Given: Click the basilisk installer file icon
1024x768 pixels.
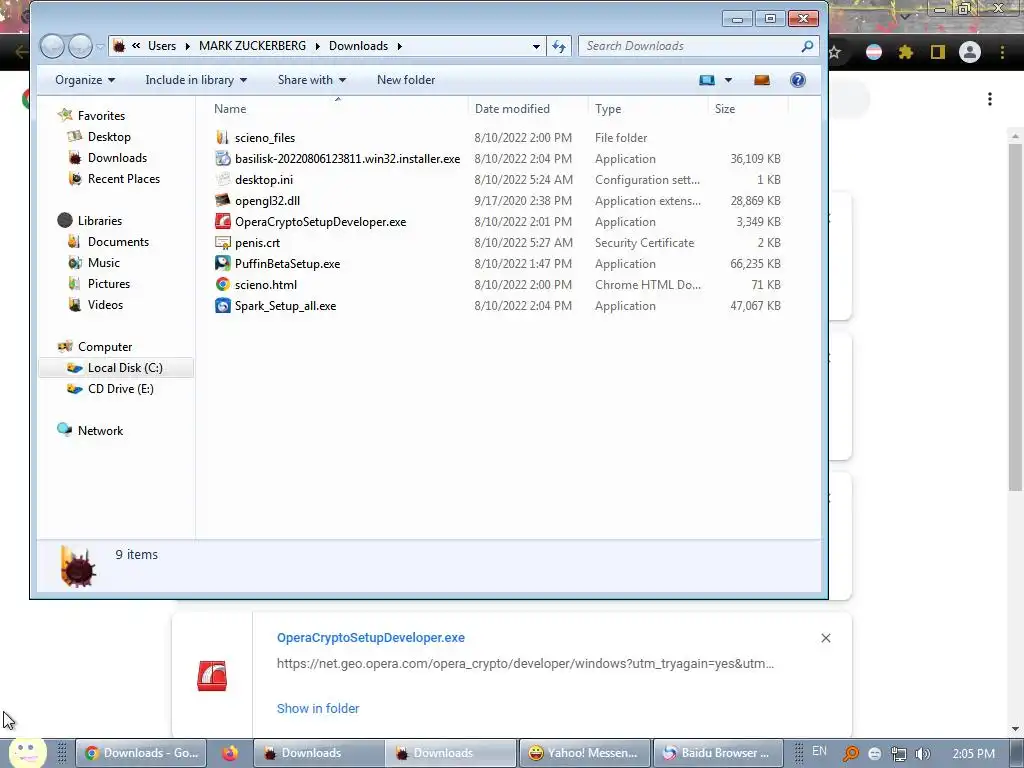Looking at the screenshot, I should pos(223,159).
